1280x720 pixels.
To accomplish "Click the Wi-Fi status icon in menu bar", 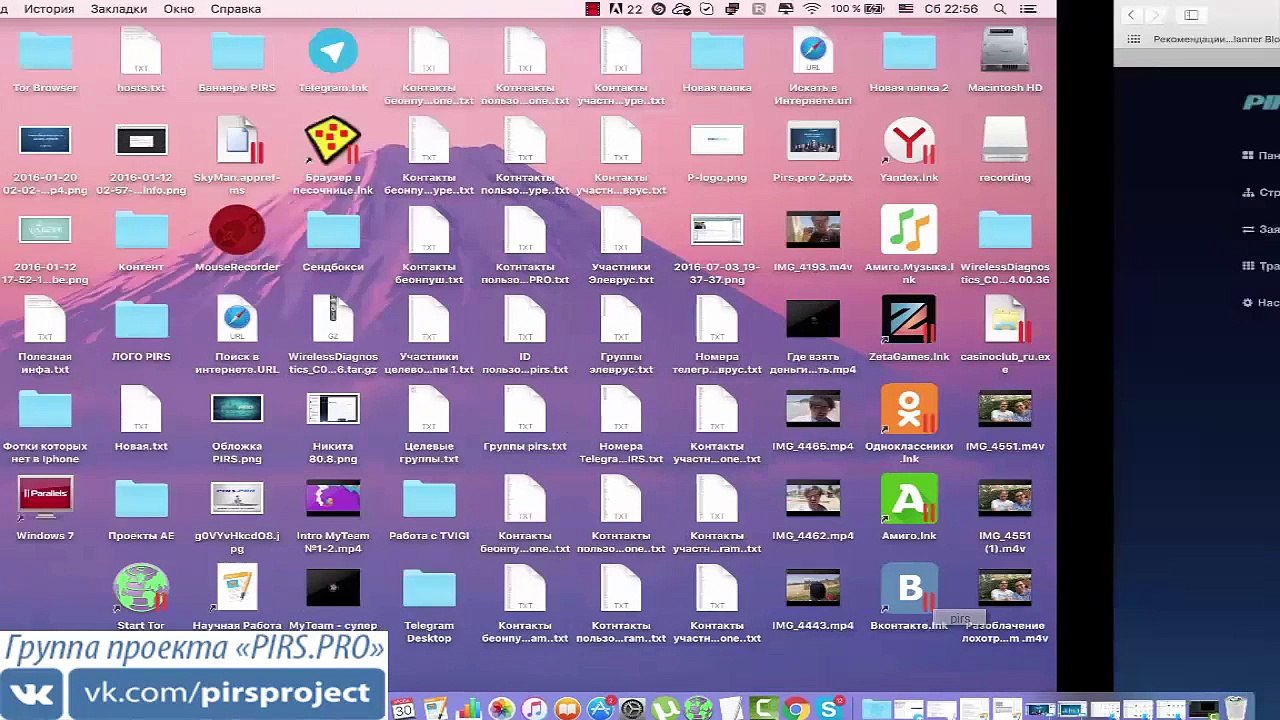I will (x=811, y=9).
